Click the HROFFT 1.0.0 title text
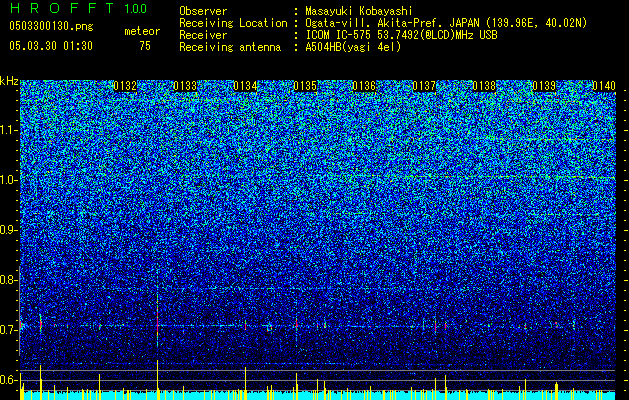The image size is (629, 400). pos(79,8)
